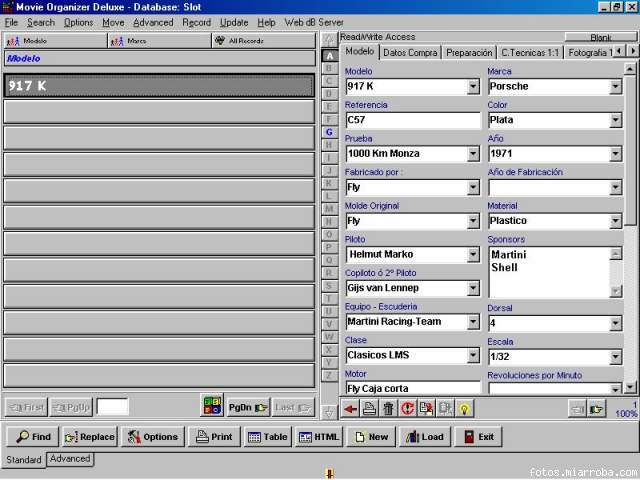640x480 pixels.
Task: Sort by Modelo button with people icon
Action: coord(55,41)
